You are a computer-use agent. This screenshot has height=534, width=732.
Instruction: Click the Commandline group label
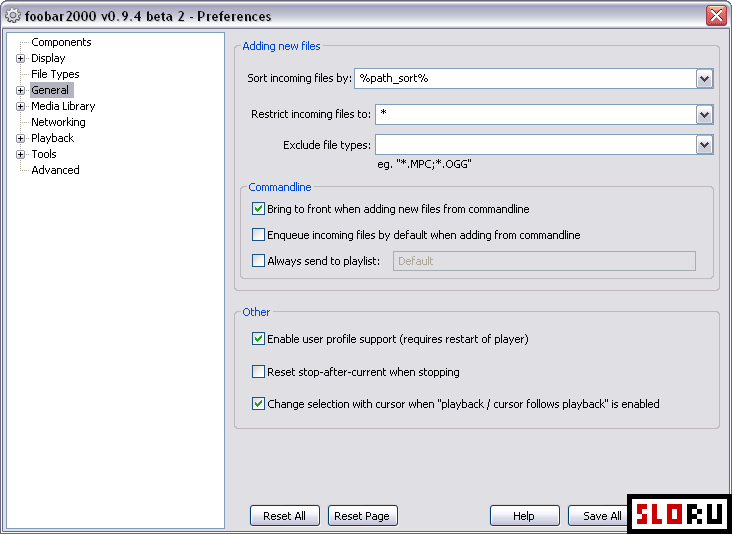point(280,187)
